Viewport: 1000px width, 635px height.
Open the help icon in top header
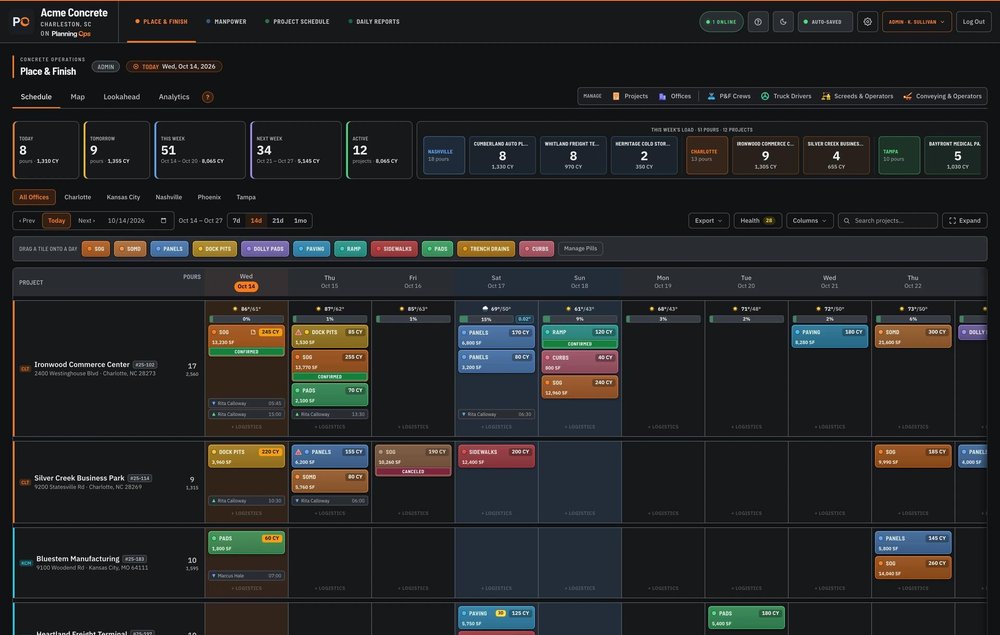coord(758,22)
